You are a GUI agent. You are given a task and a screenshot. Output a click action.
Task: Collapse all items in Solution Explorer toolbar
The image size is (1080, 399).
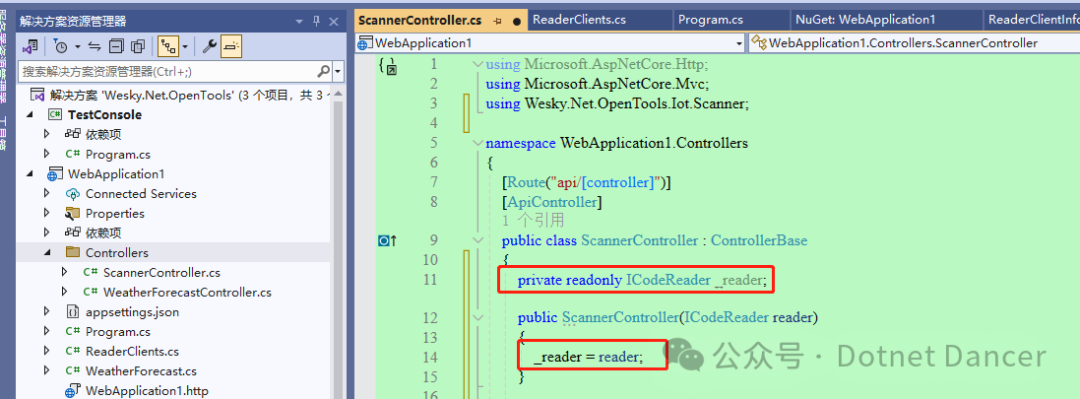tap(116, 47)
